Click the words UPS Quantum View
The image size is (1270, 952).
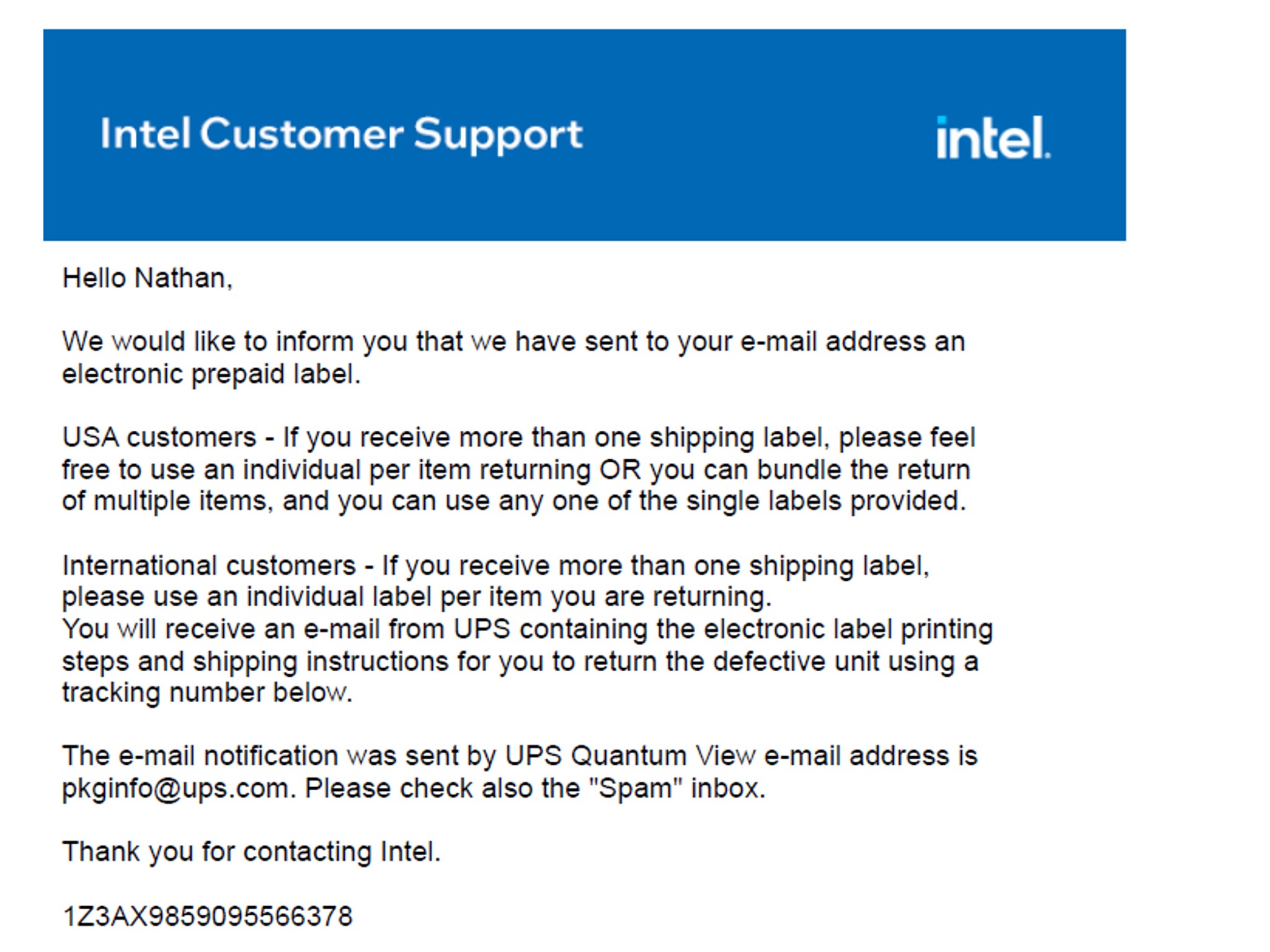(630, 756)
